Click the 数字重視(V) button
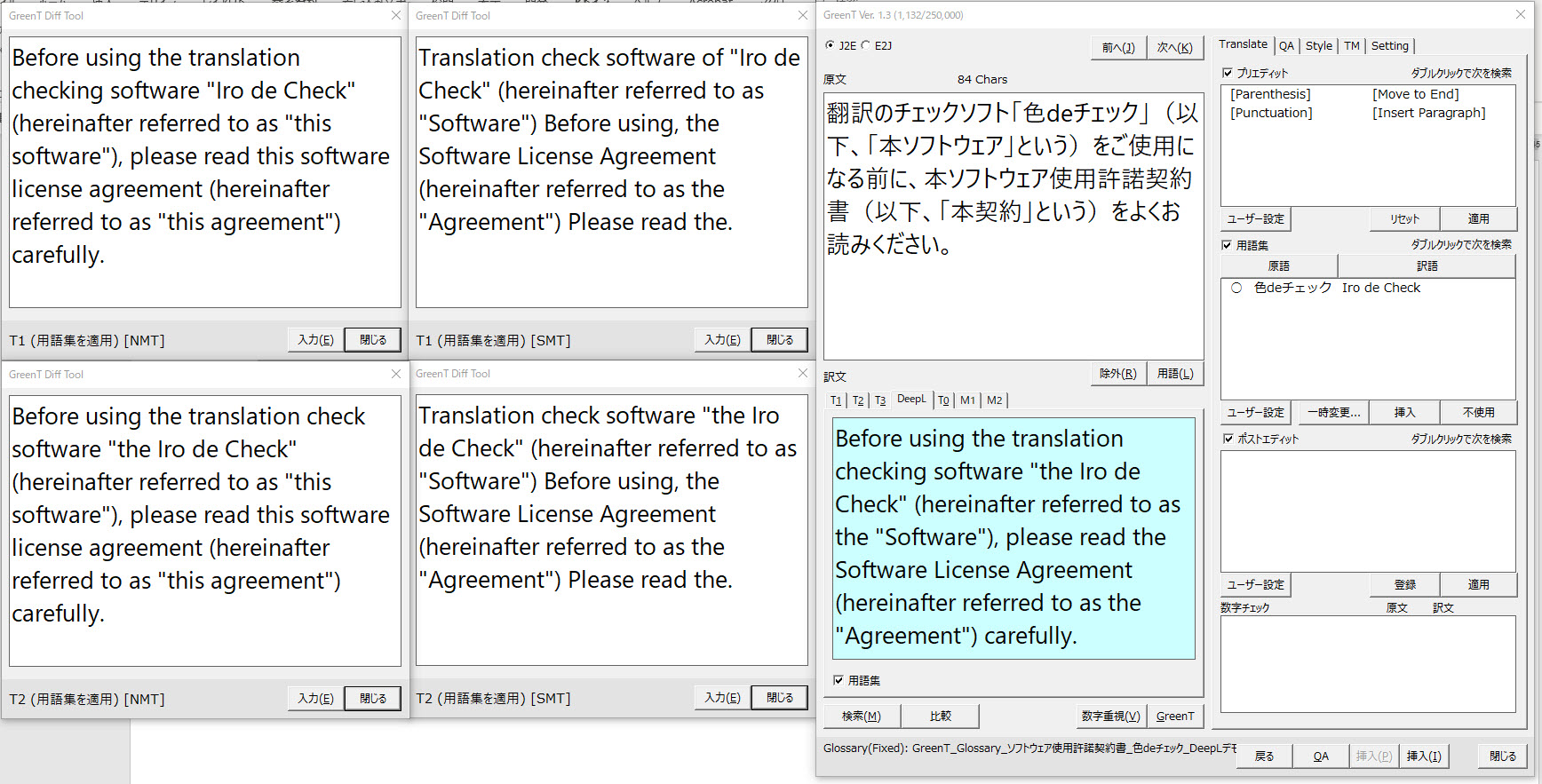 1110,716
